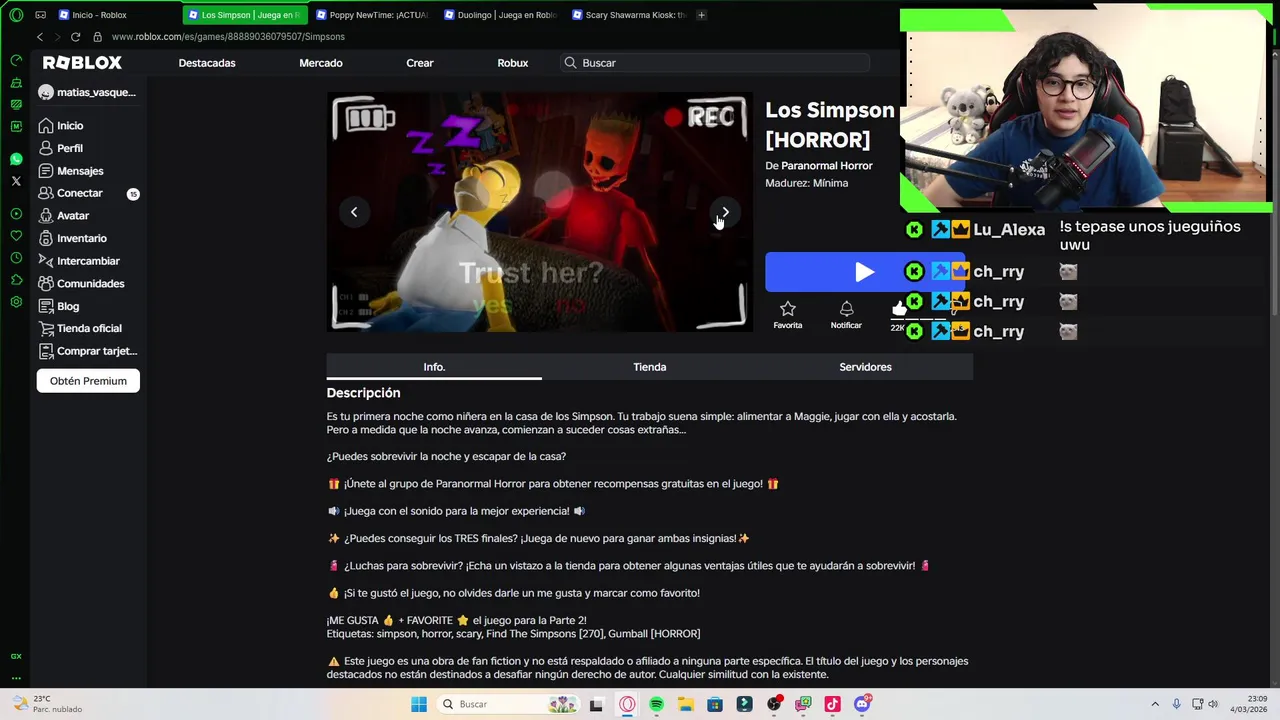The height and width of the screenshot is (720, 1280).
Task: Open File Explorer from the taskbar
Action: click(x=685, y=704)
